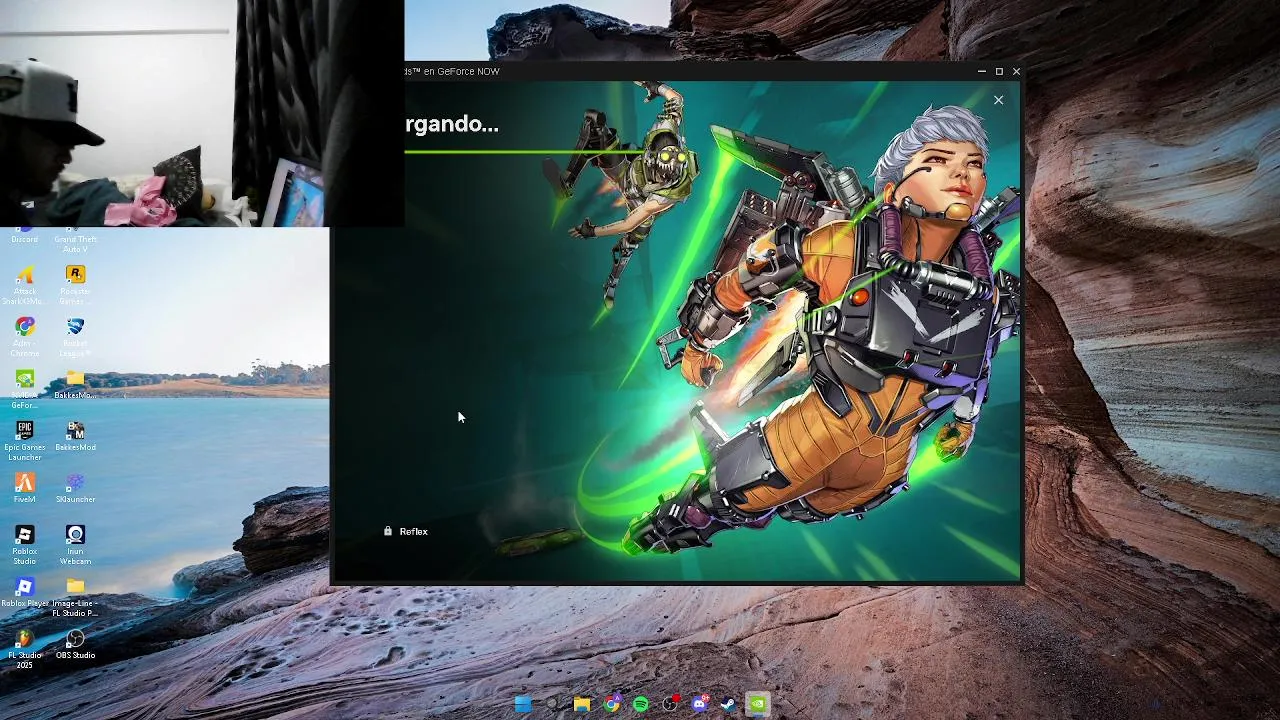Screen dimensions: 1280x720
Task: Open the FL Studio 2025 shortcut
Action: (25, 649)
